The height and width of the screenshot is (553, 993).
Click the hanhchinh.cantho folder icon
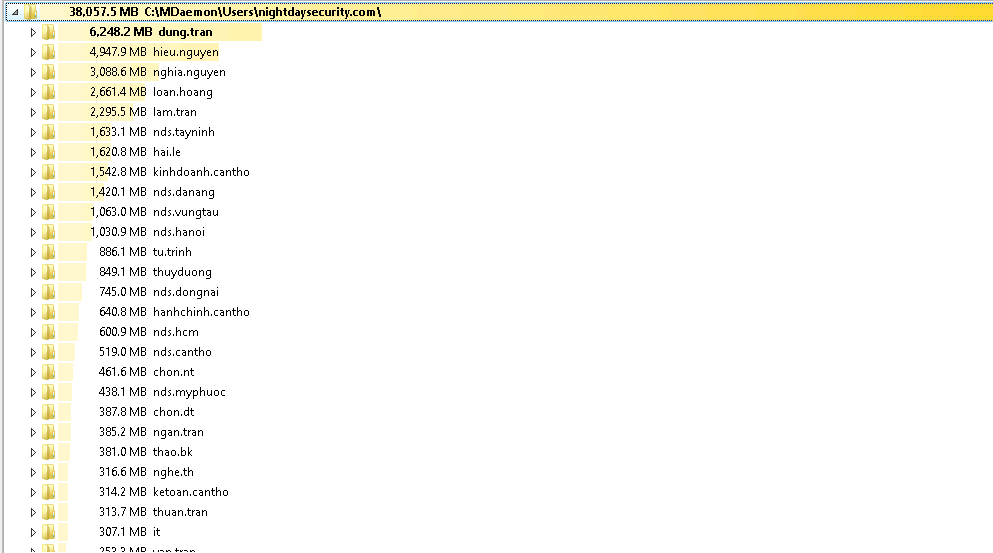coord(49,312)
